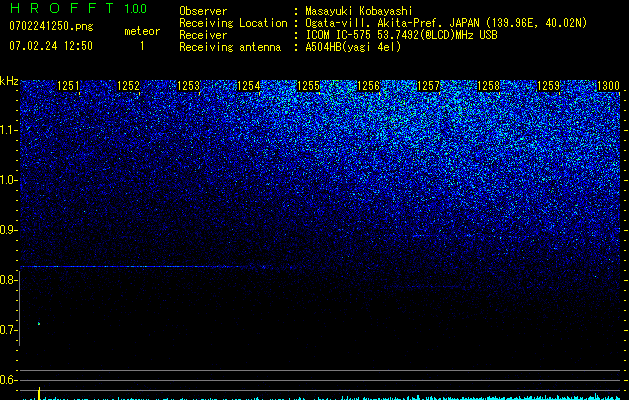Click the 1252 time marker

[128, 86]
